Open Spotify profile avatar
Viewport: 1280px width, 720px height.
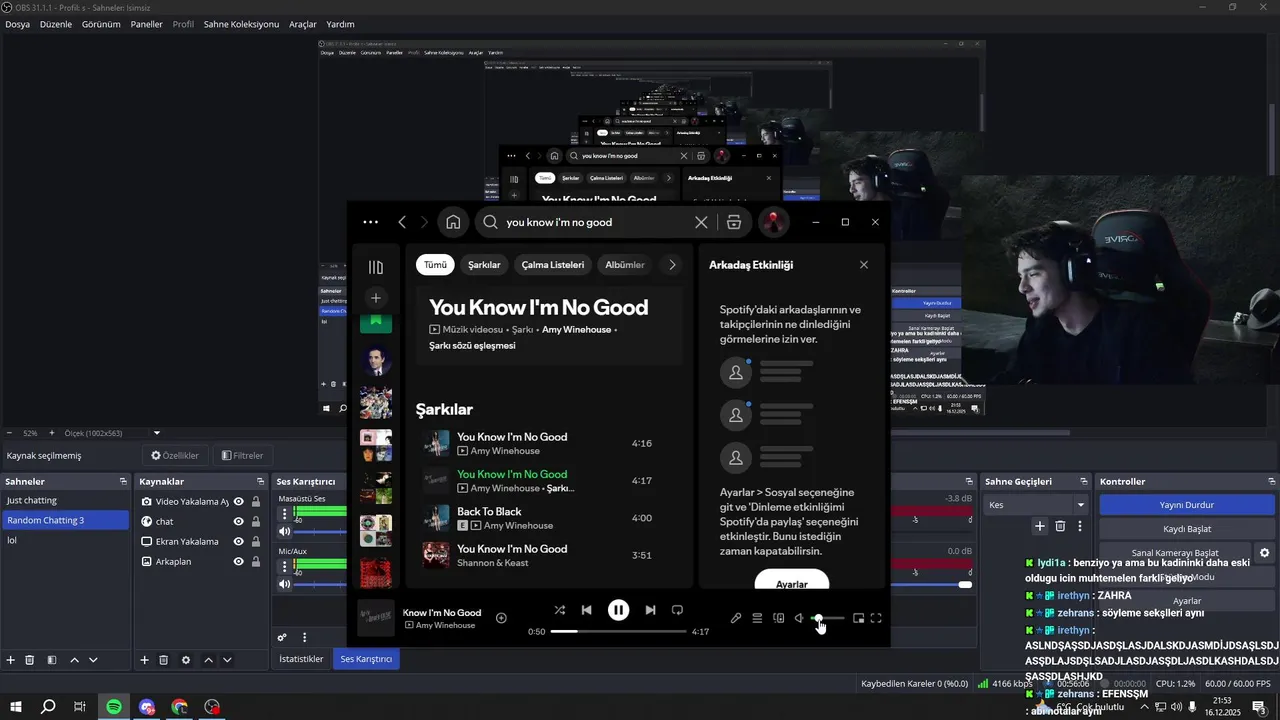[x=773, y=222]
